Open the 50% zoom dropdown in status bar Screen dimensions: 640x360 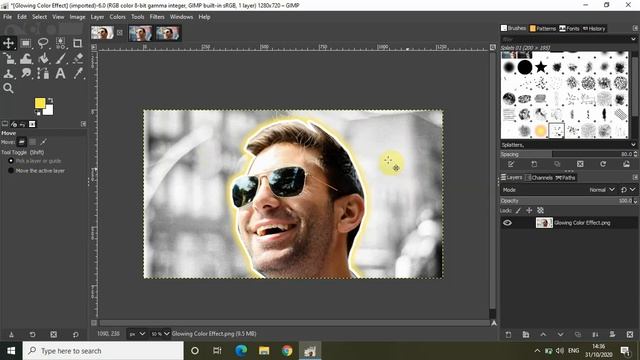[x=160, y=334]
